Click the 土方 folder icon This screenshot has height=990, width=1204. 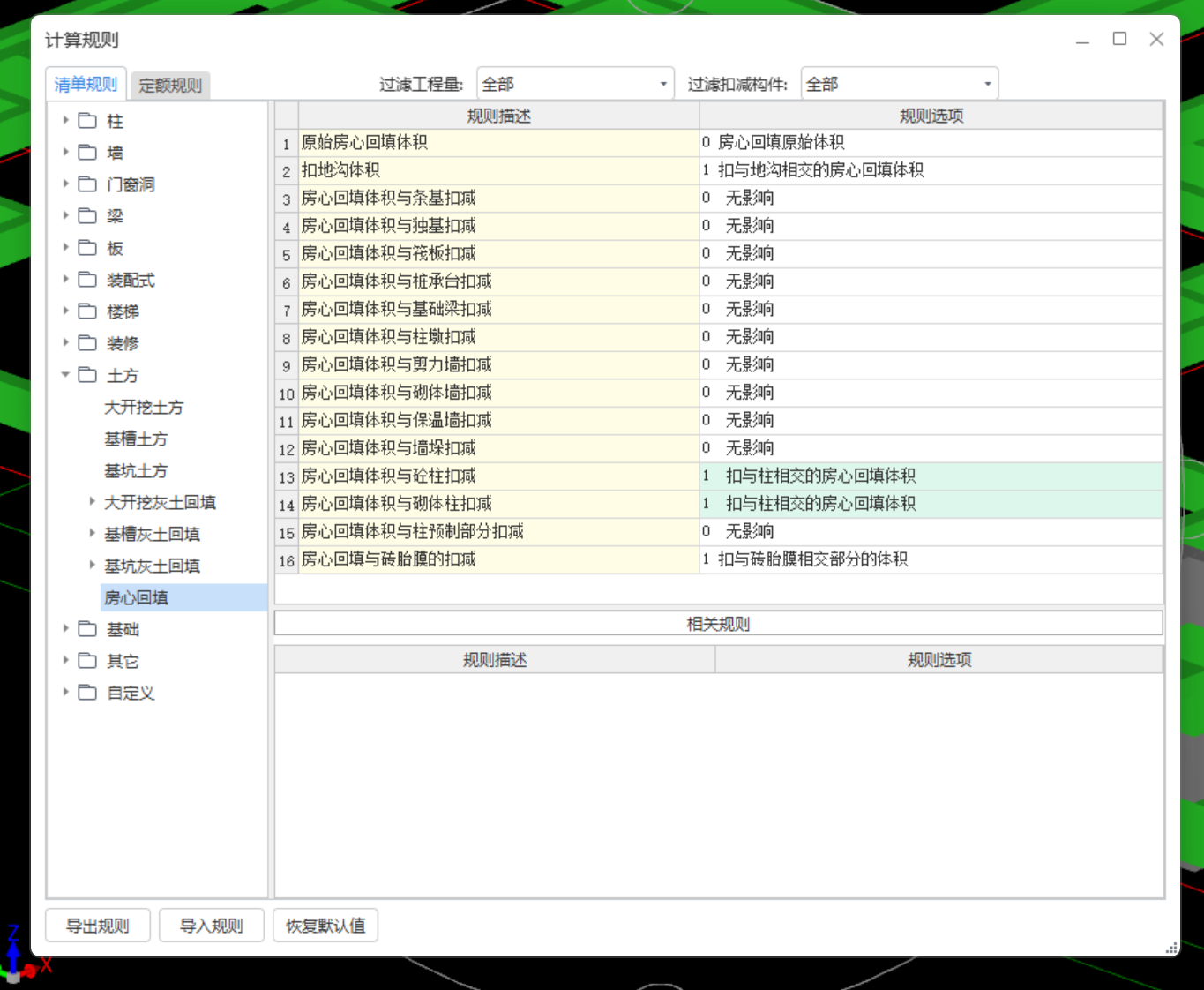point(87,375)
